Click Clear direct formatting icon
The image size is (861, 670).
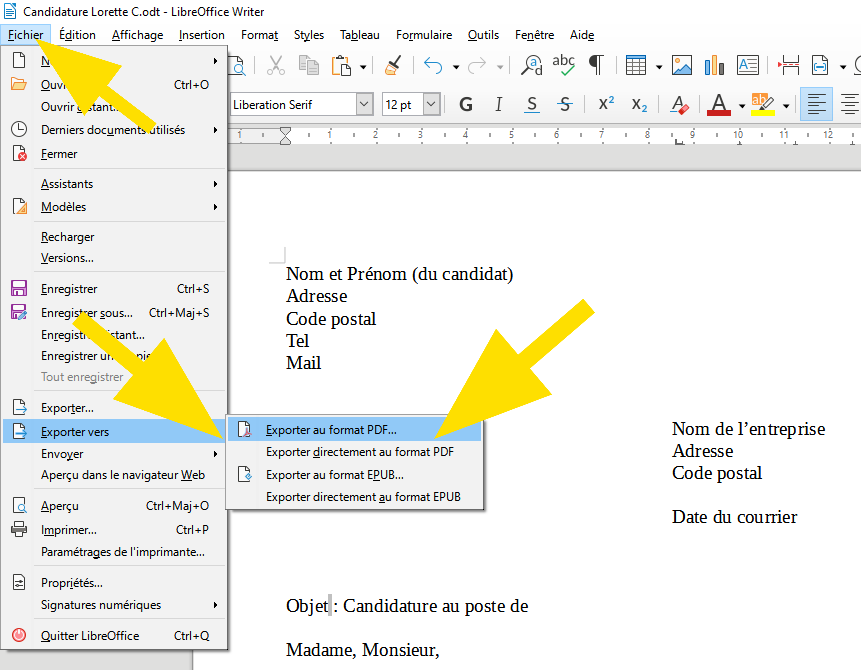[x=680, y=104]
